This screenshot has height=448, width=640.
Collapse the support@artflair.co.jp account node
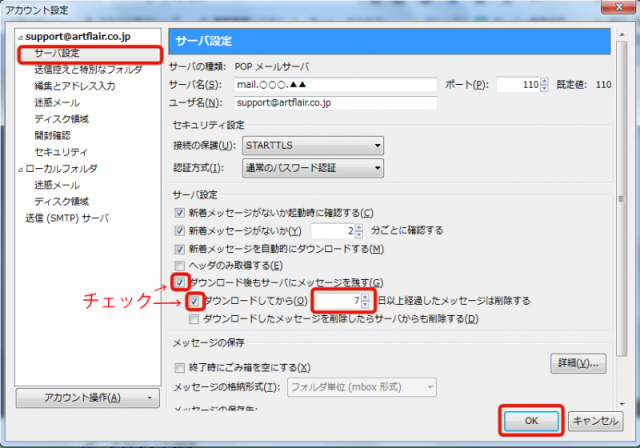[x=20, y=38]
